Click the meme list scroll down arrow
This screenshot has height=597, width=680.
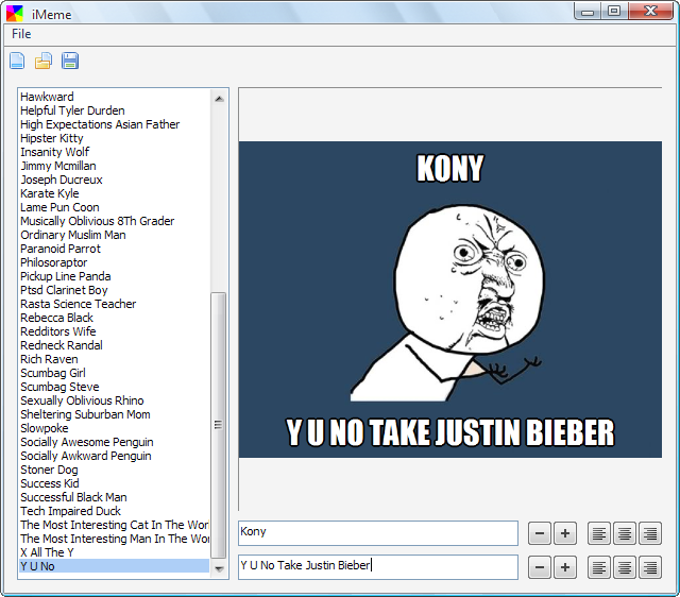tap(219, 569)
